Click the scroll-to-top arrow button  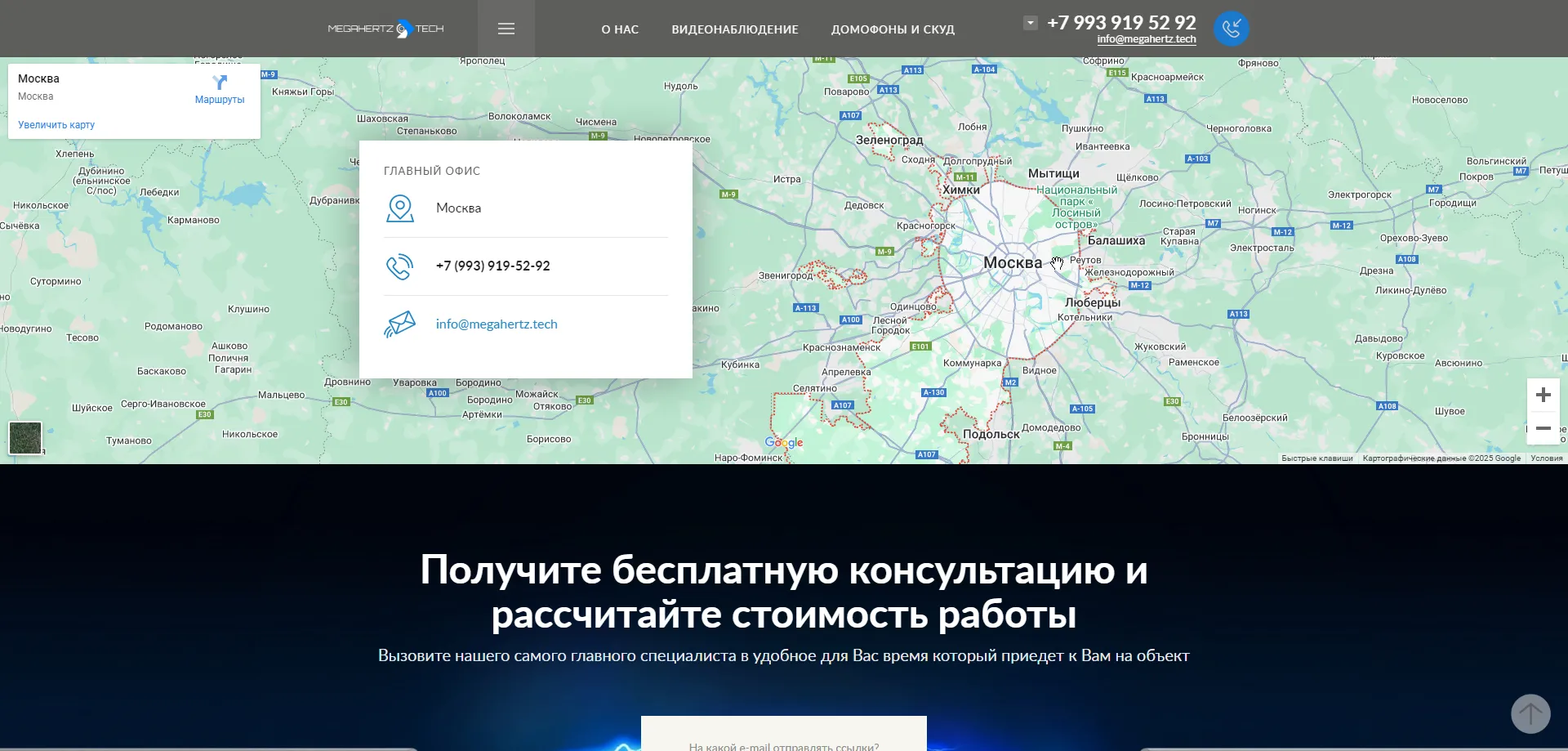pyautogui.click(x=1530, y=714)
